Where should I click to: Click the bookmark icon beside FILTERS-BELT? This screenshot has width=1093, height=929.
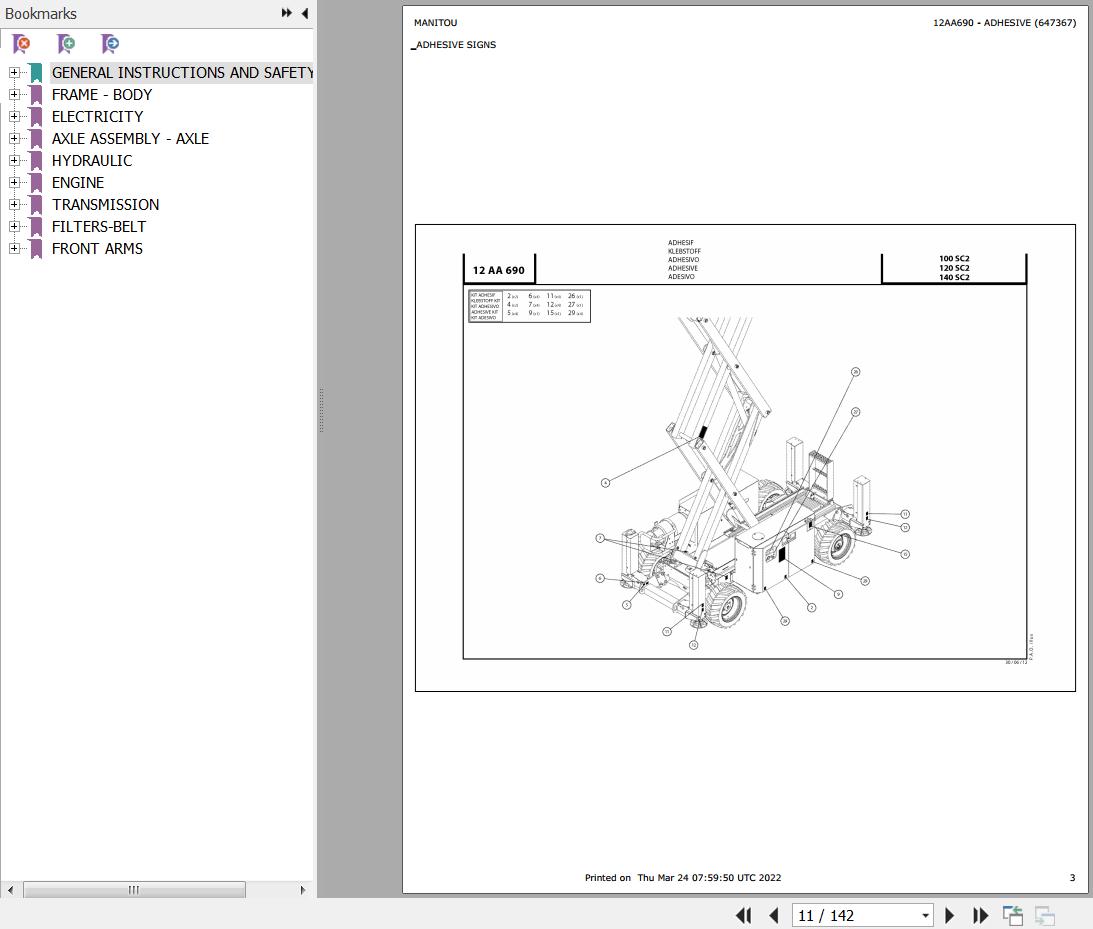(36, 227)
